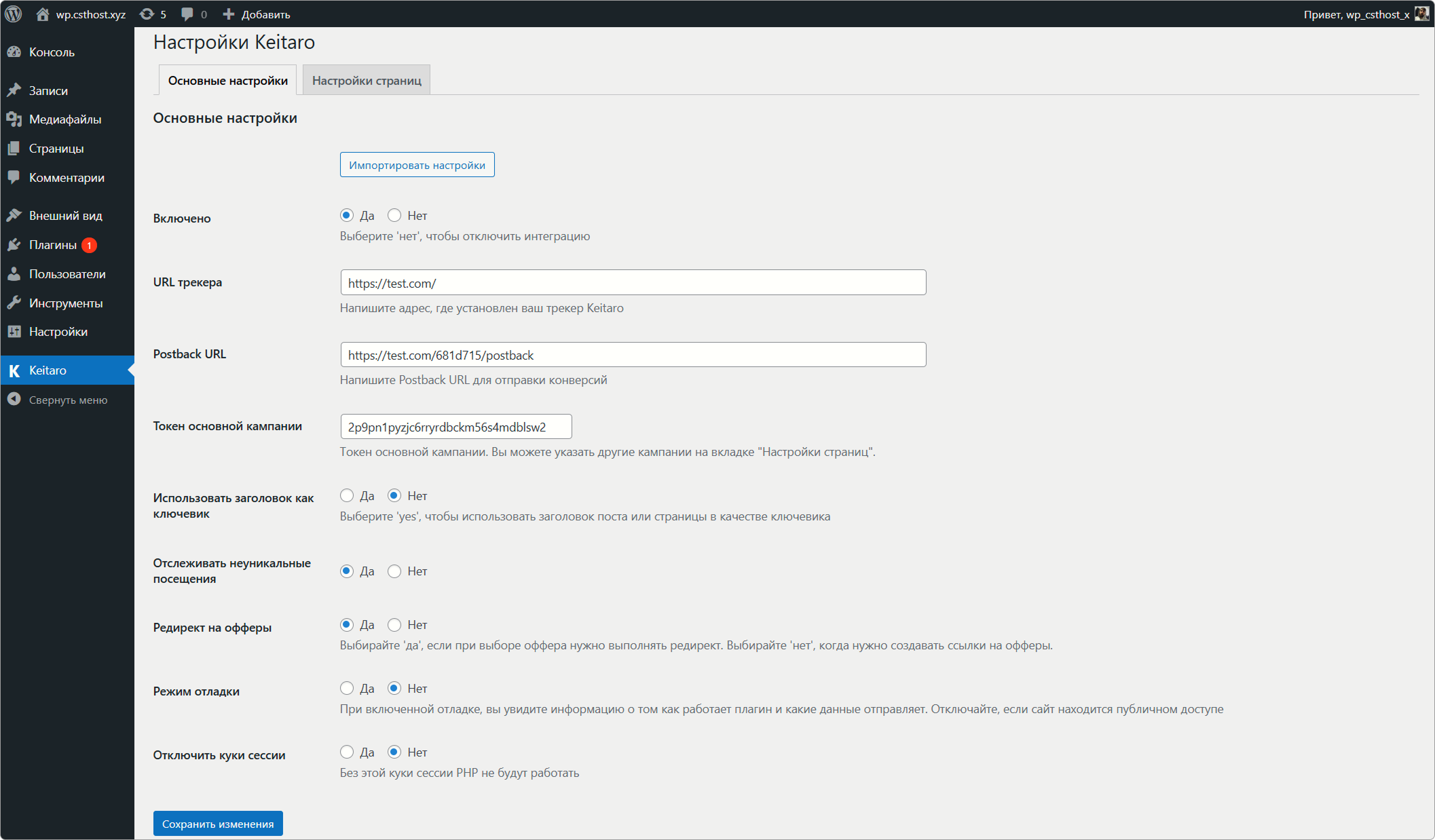The height and width of the screenshot is (840, 1435).
Task: Focus the URL трекера input field
Action: tap(633, 283)
